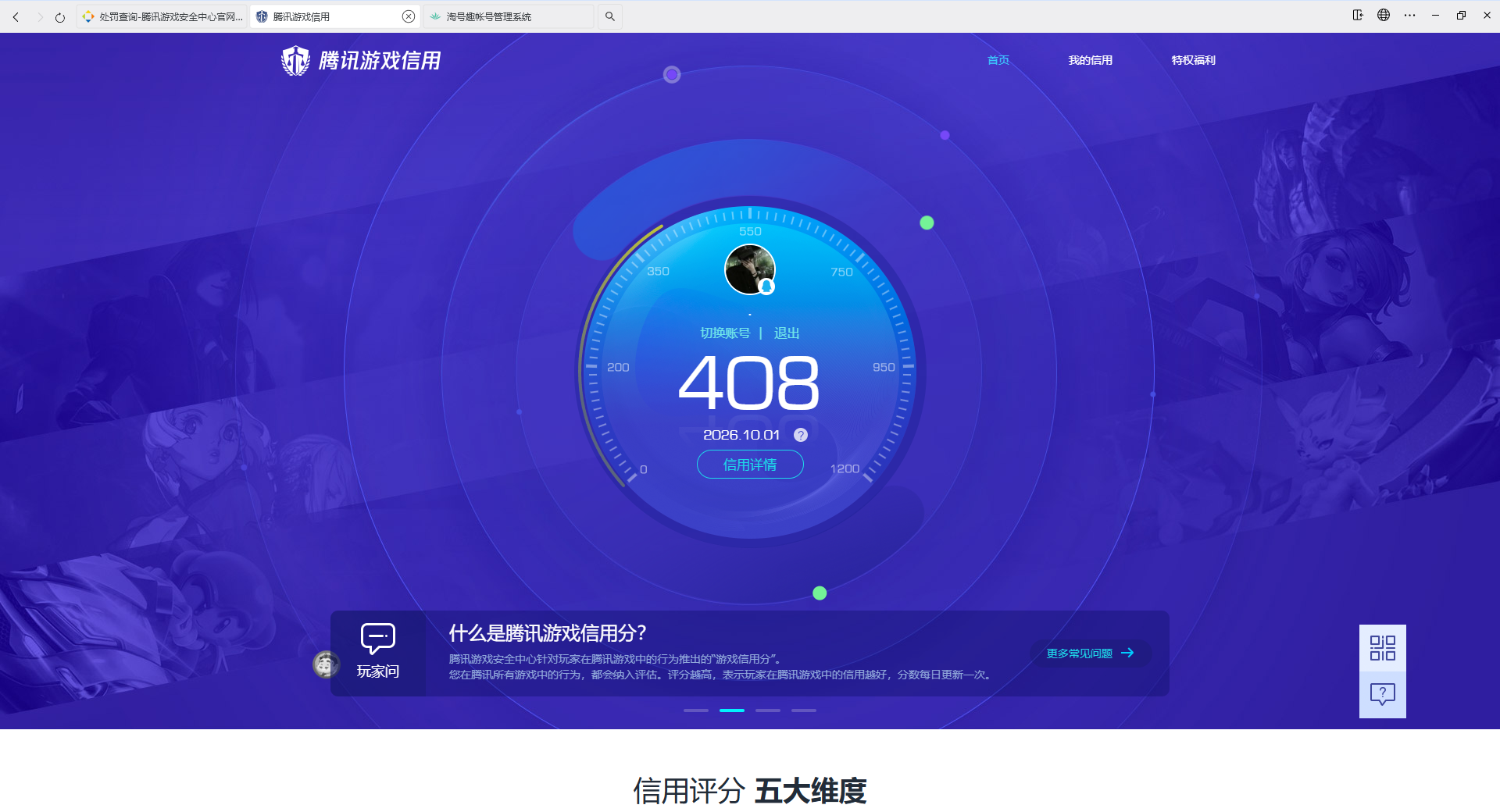
Task: Reload the page with the refresh icon
Action: pos(60,16)
